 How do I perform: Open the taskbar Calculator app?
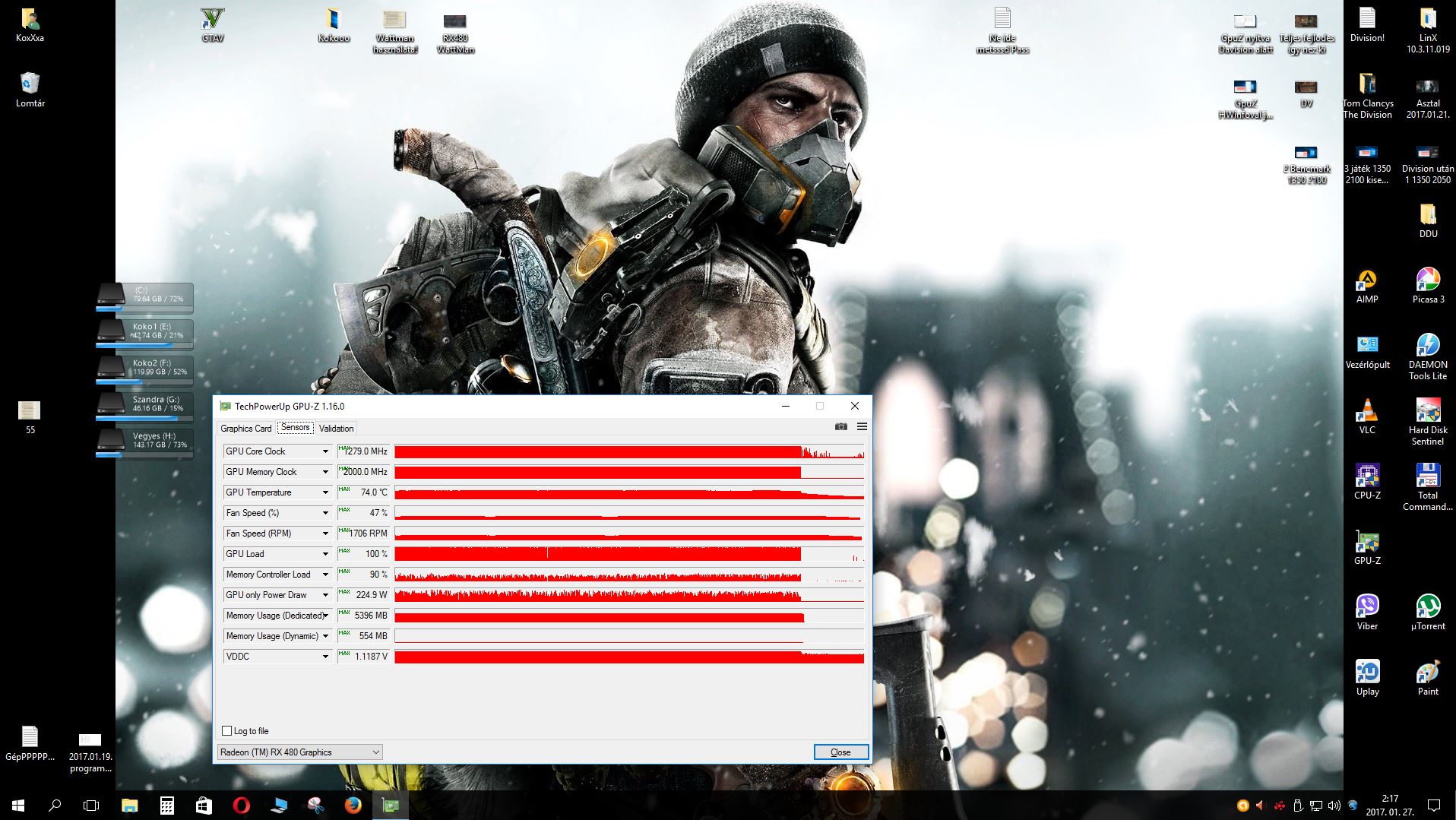point(166,806)
